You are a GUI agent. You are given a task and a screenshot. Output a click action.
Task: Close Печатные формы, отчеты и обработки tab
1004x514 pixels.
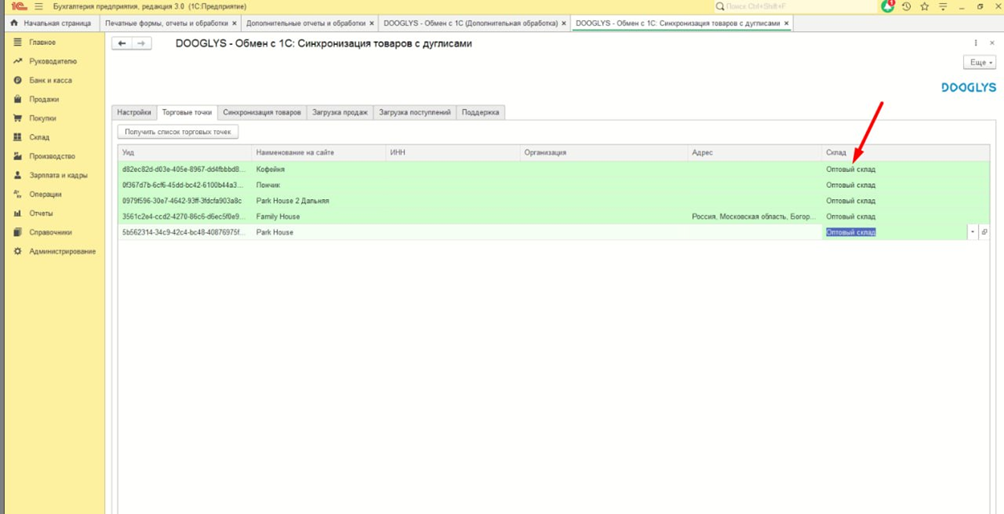click(x=234, y=23)
